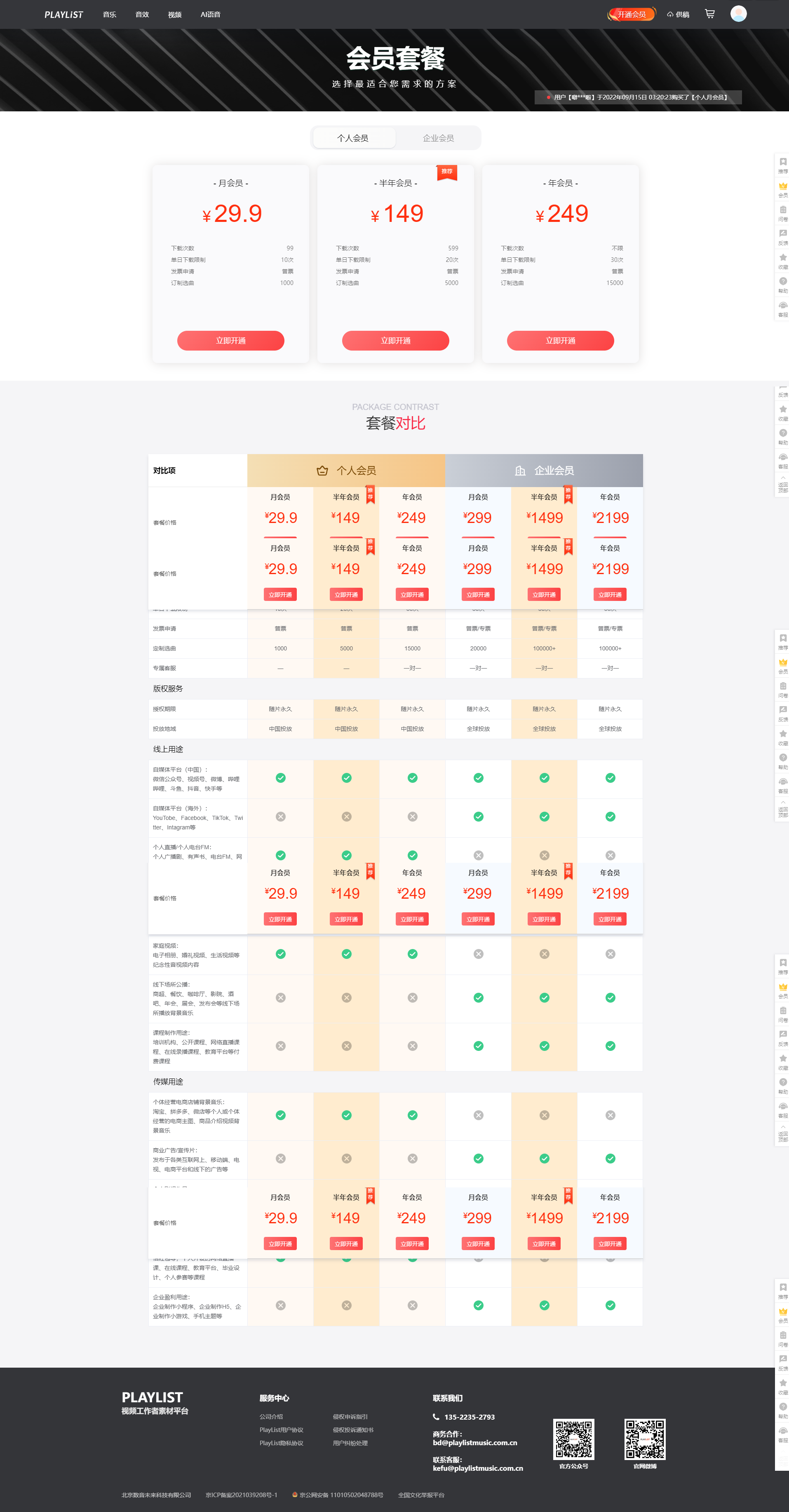This screenshot has height=1512, width=789.
Task: Open the PlayList隐私协议 footer link
Action: (282, 1443)
